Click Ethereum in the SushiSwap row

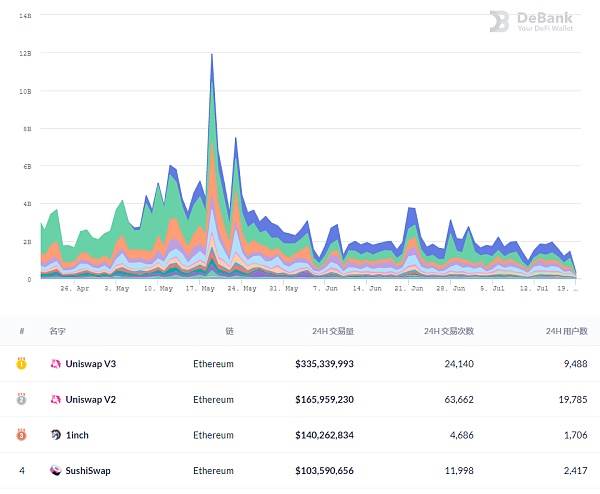pos(213,471)
